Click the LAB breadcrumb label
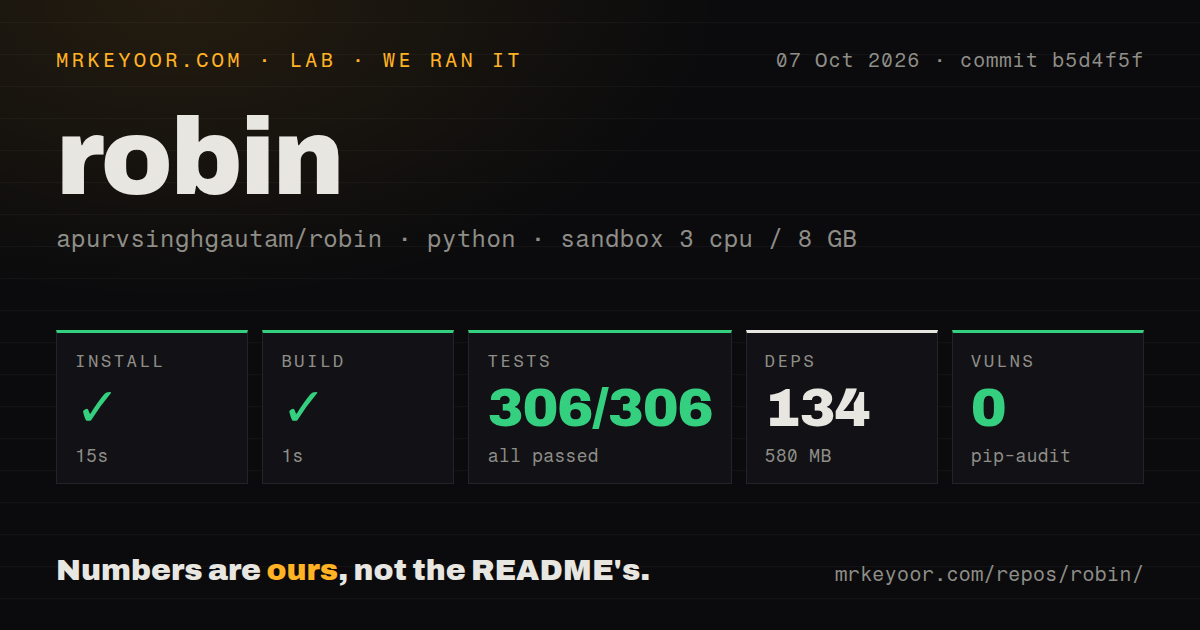Screen dimensions: 1200x630 pos(312,61)
